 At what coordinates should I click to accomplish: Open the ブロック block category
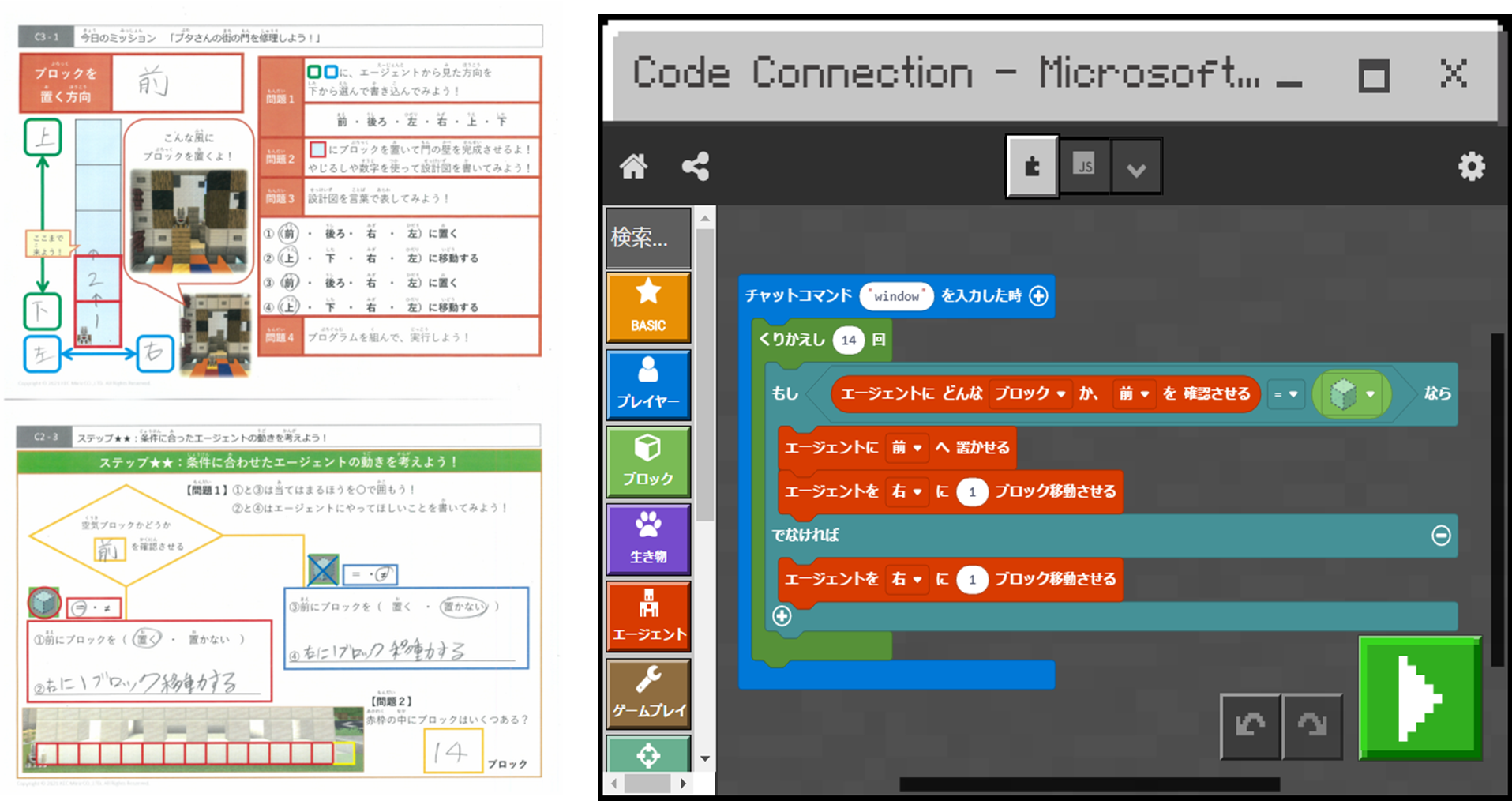pos(648,461)
